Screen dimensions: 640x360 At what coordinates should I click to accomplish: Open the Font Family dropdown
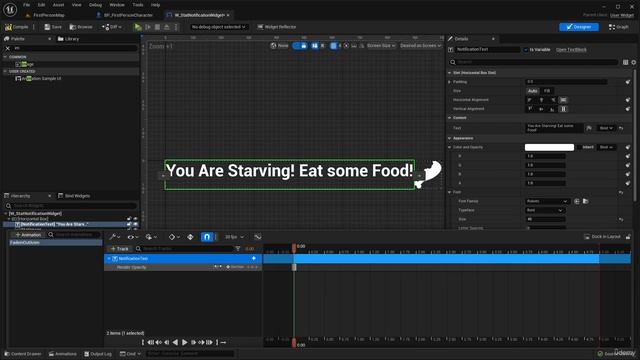click(547, 201)
